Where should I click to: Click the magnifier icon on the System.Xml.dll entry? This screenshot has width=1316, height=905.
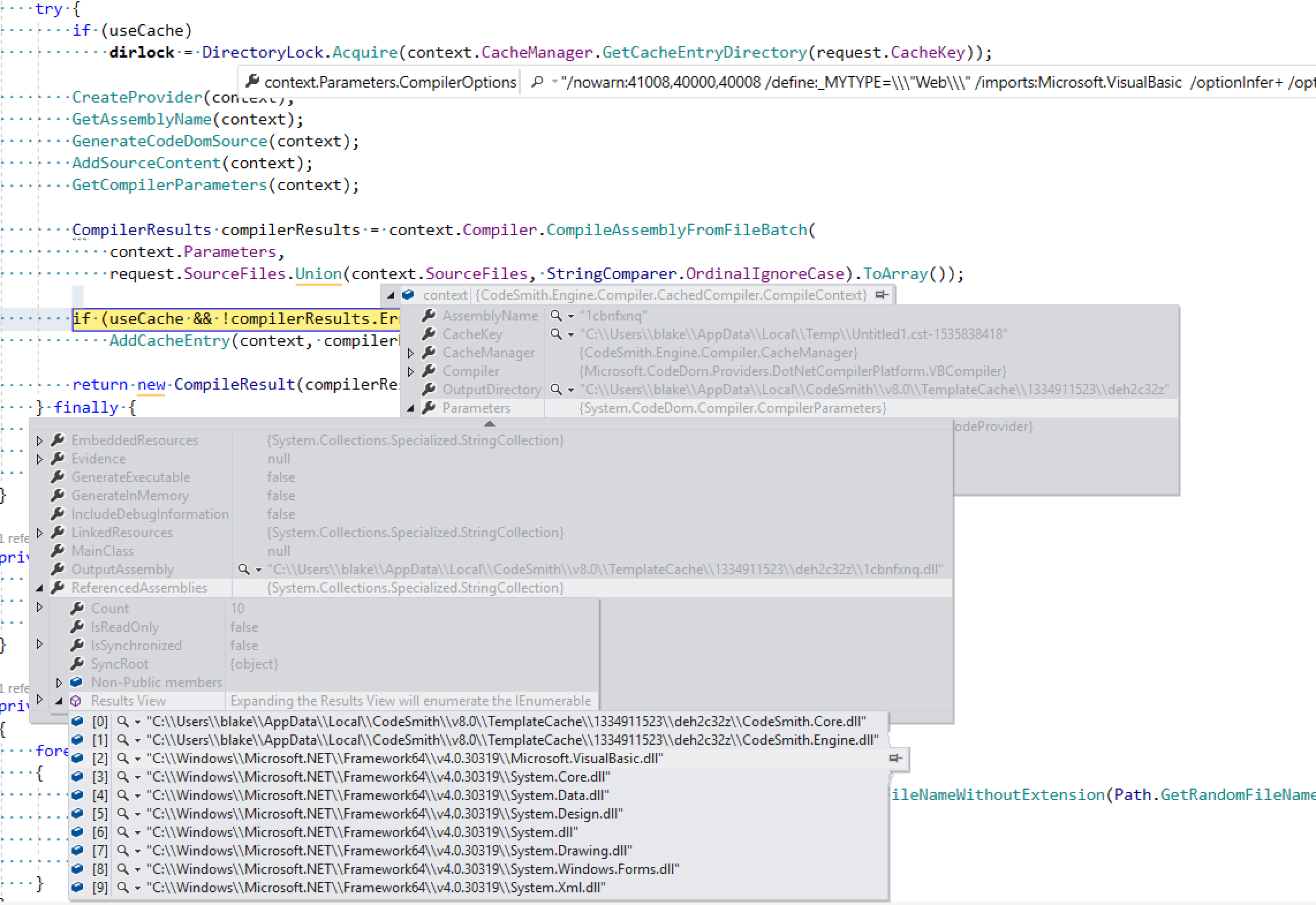(x=123, y=887)
